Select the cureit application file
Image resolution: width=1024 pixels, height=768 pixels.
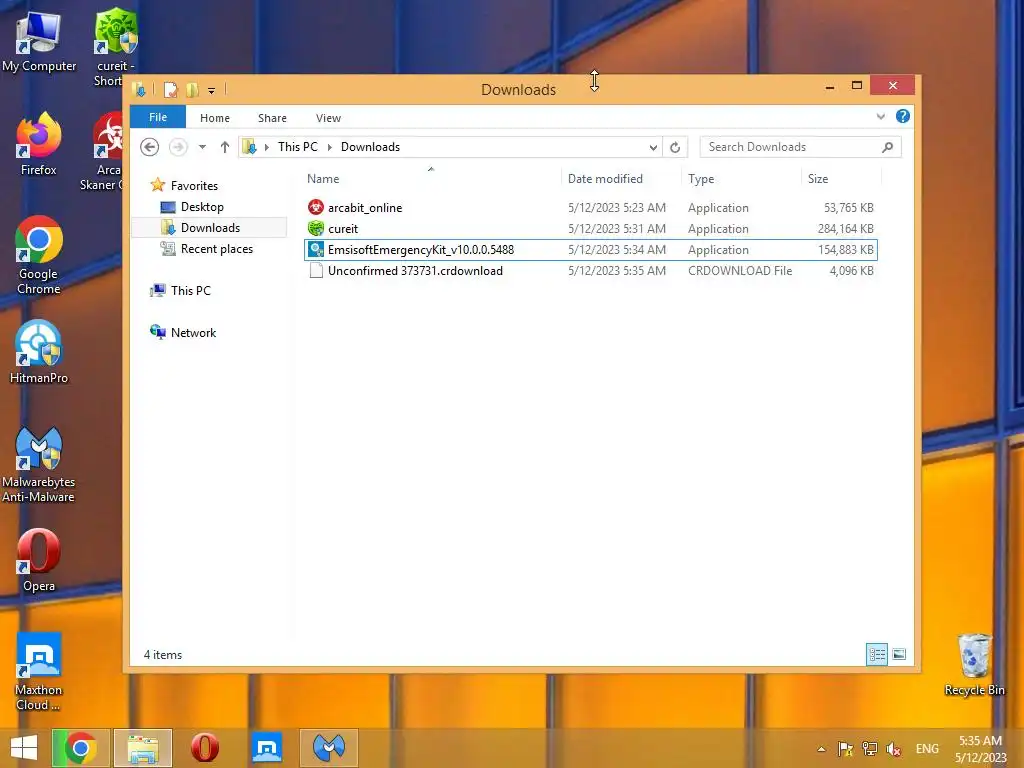pos(590,229)
